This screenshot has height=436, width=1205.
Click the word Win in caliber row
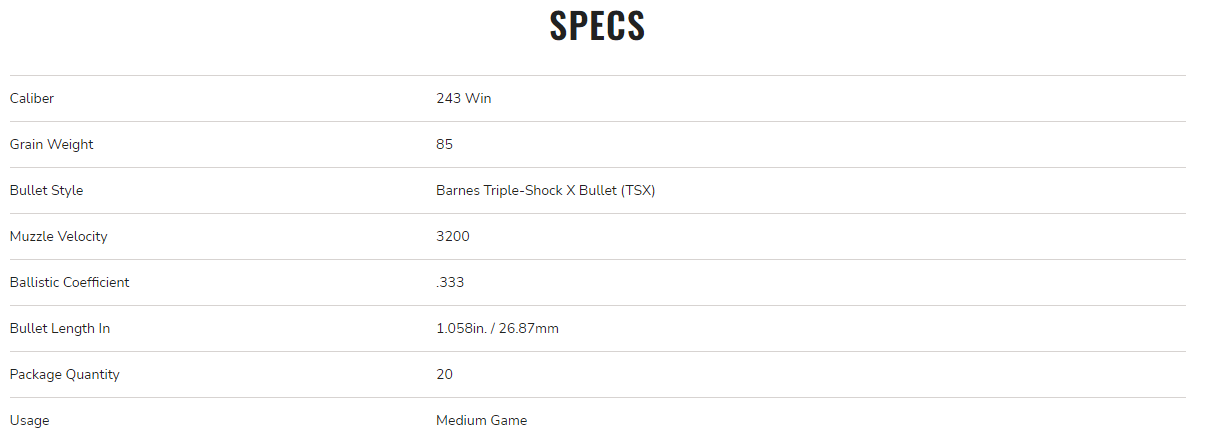479,98
